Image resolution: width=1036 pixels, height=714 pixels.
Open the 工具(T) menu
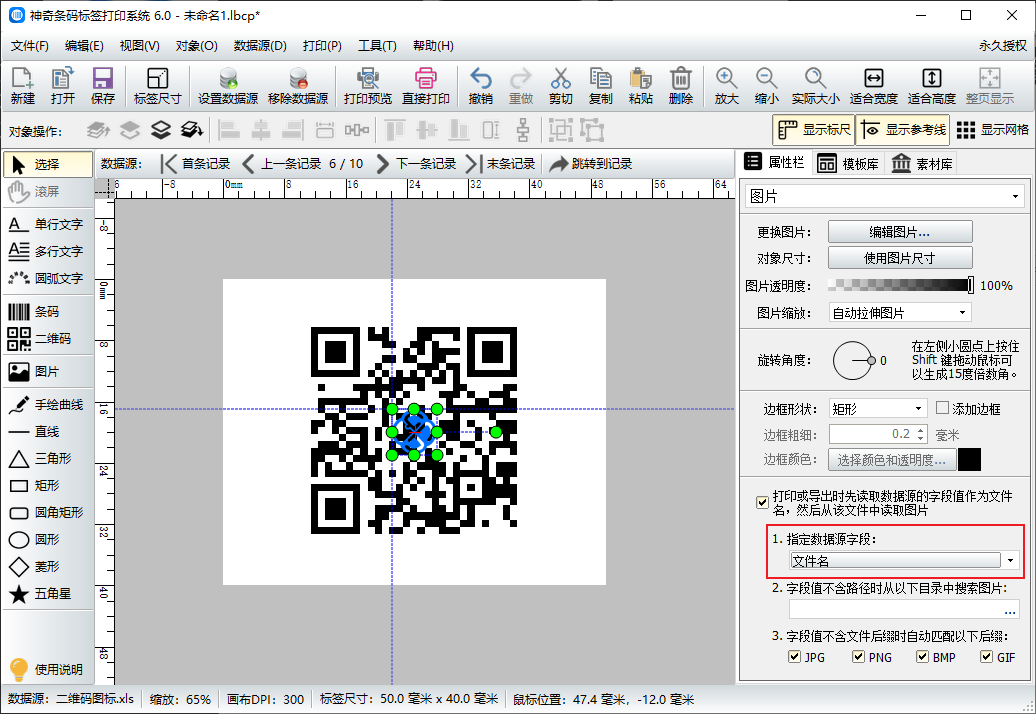[x=377, y=46]
